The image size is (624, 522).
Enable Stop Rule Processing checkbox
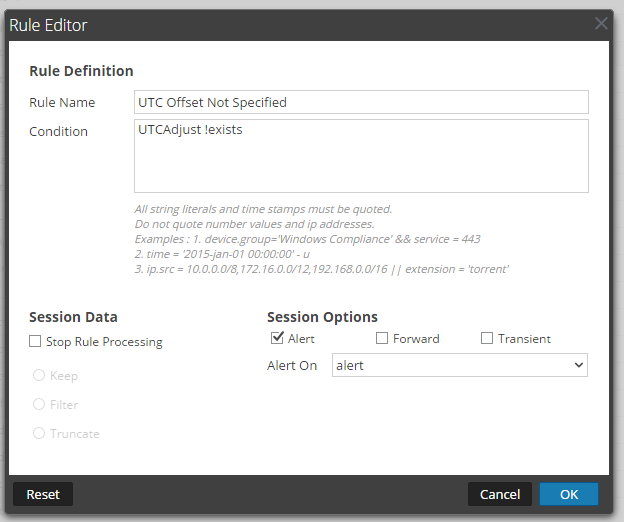[36, 342]
